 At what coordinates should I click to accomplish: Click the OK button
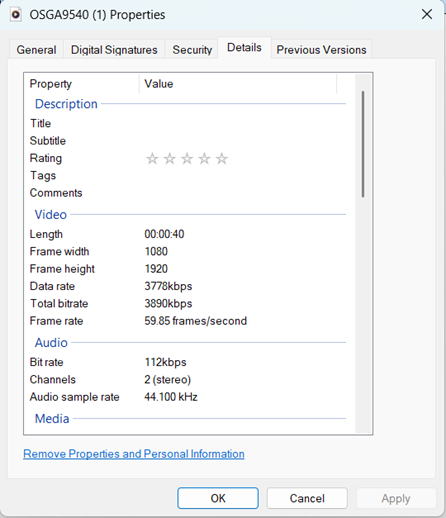click(218, 498)
